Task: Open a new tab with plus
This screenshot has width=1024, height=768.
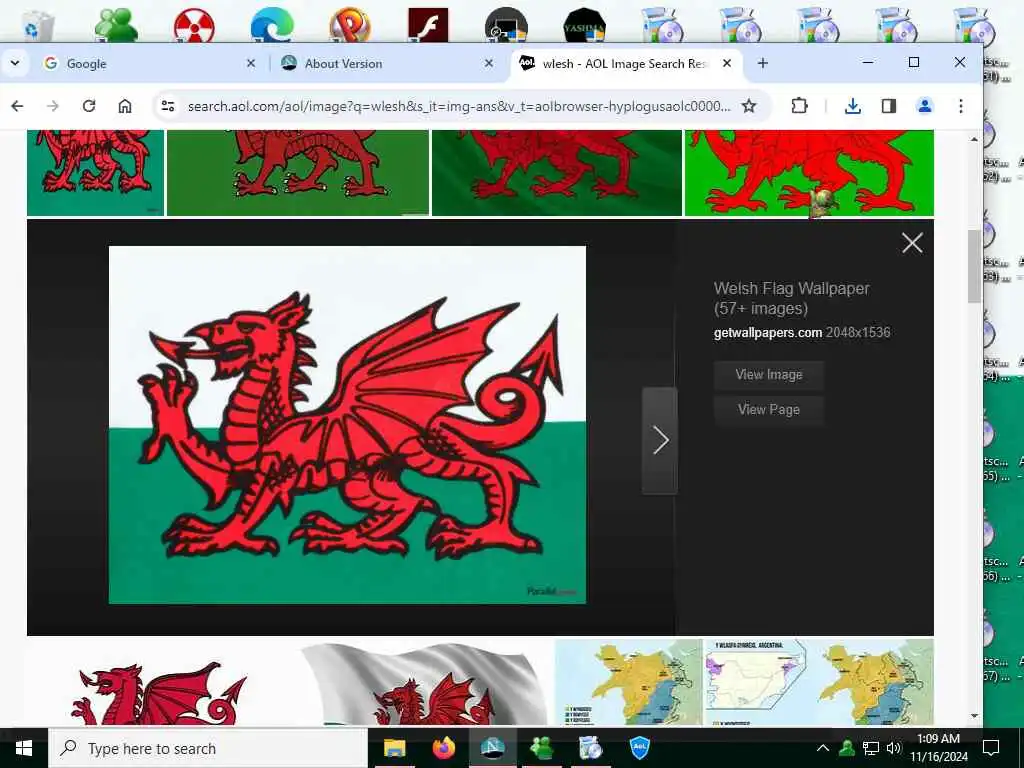Action: [762, 63]
